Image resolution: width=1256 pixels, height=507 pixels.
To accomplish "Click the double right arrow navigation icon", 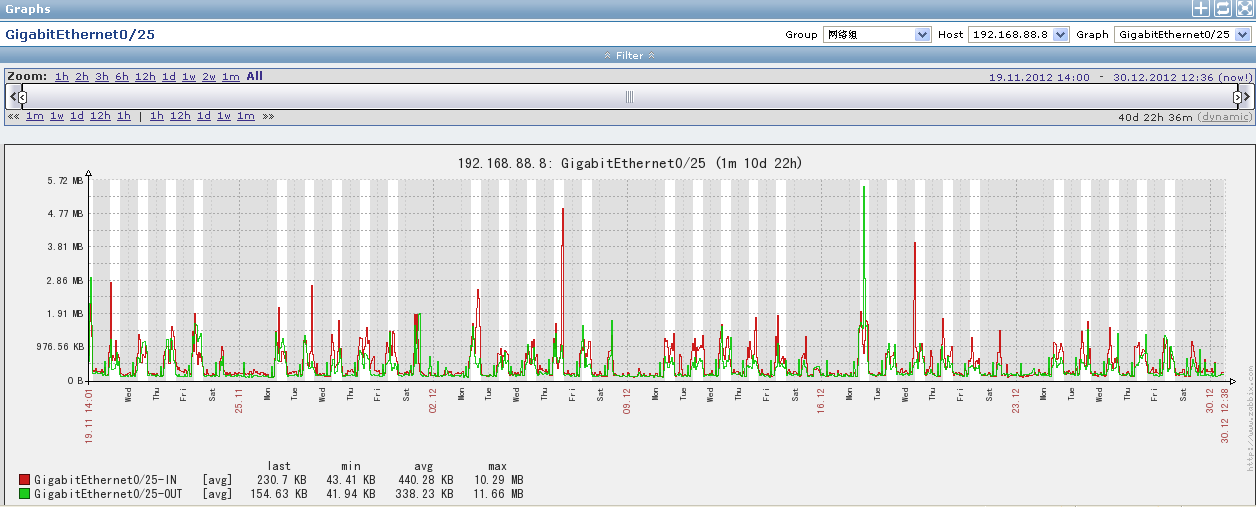I will click(x=268, y=116).
